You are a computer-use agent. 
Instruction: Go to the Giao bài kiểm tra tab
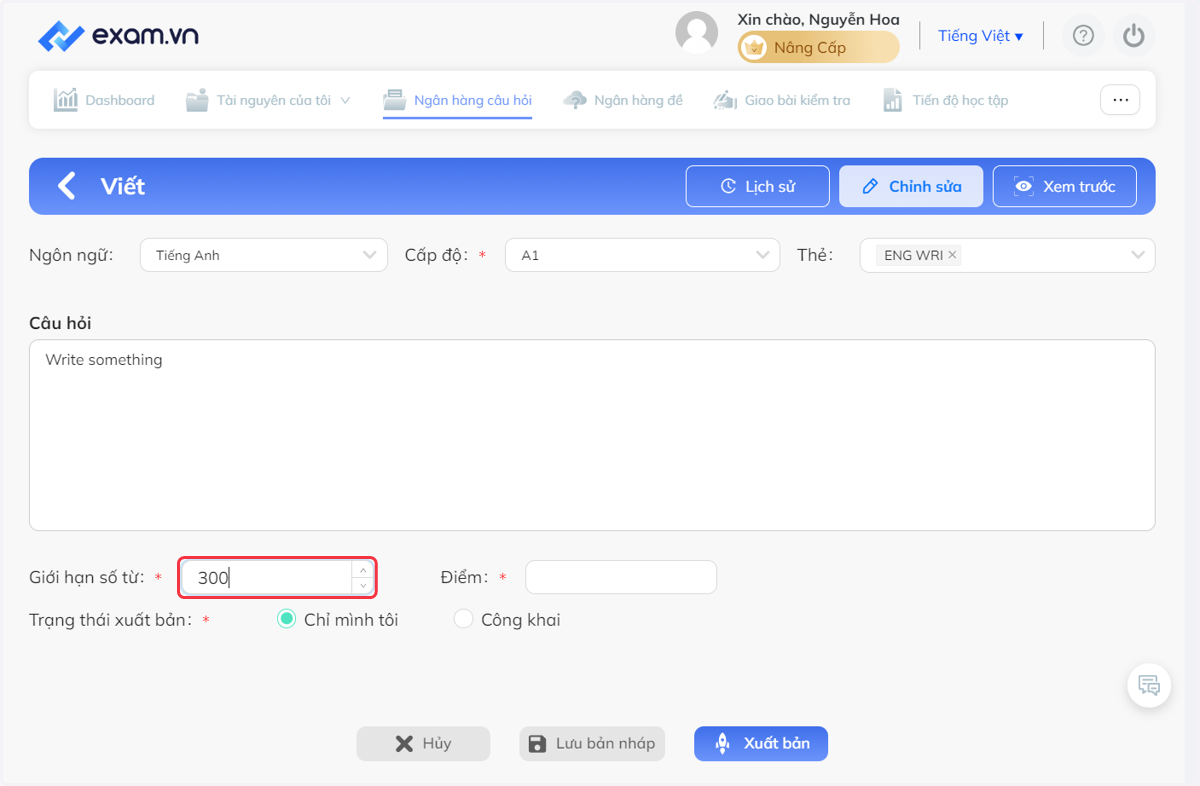tap(781, 100)
